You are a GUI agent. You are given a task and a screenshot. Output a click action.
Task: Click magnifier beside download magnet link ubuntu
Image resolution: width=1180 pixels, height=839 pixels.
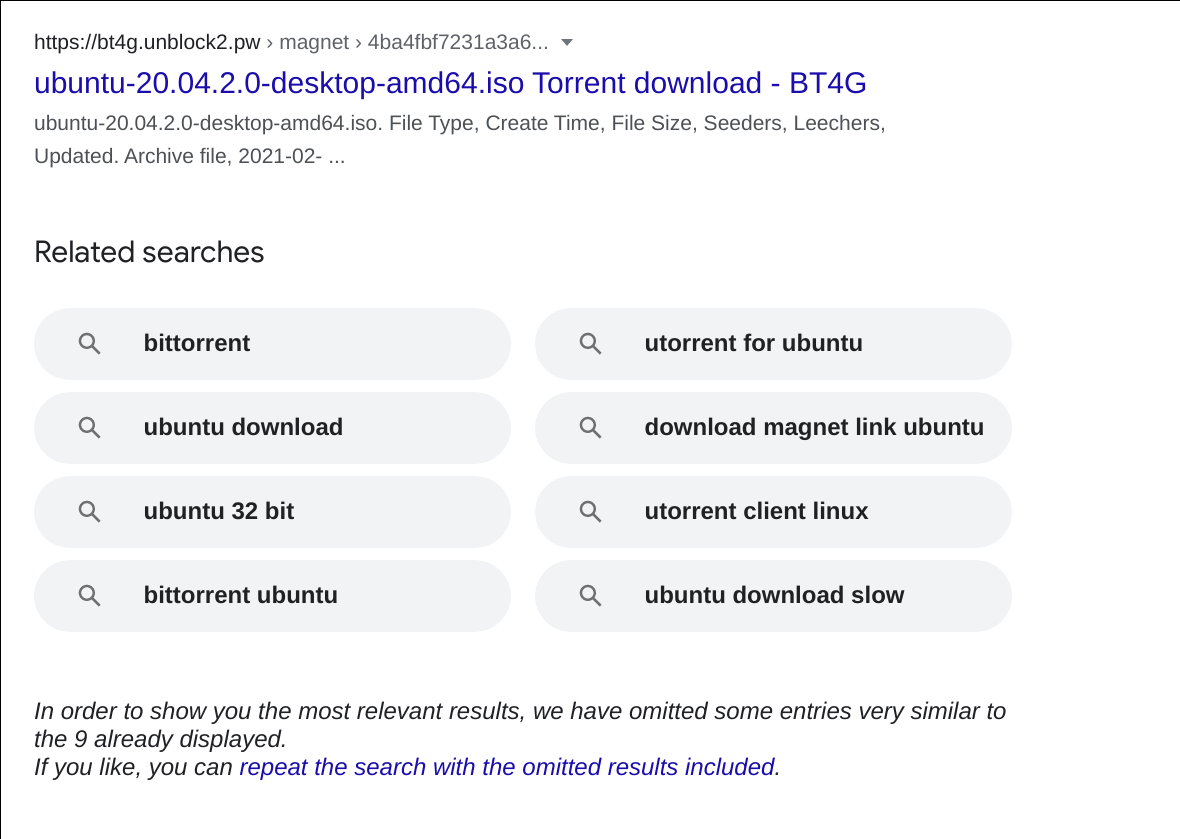[590, 428]
